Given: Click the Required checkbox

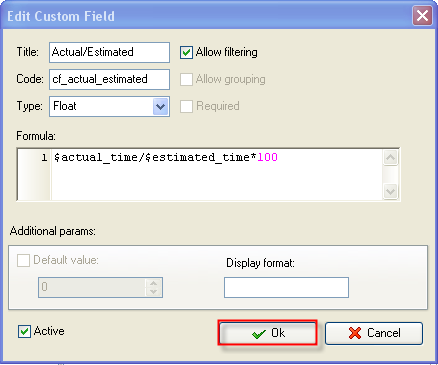Looking at the screenshot, I should pyautogui.click(x=186, y=106).
